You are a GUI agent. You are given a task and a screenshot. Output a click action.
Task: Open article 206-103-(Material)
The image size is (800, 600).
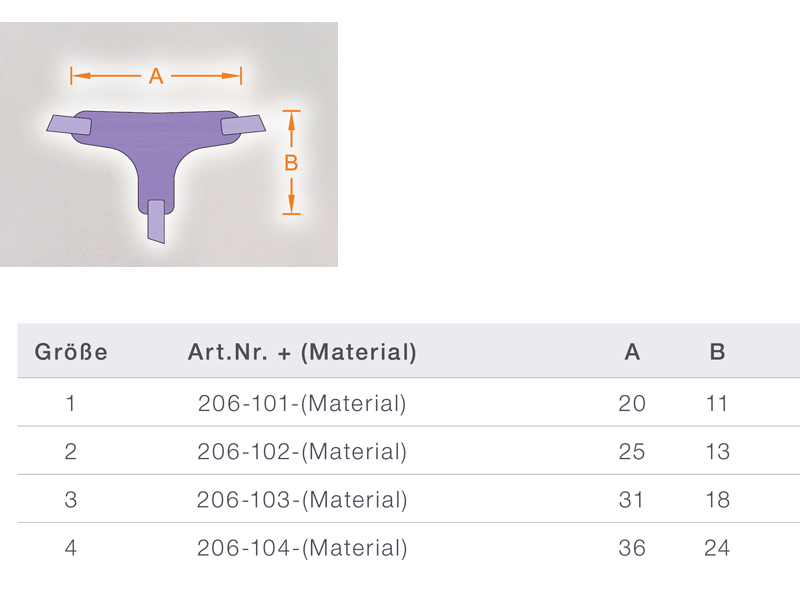pos(302,500)
